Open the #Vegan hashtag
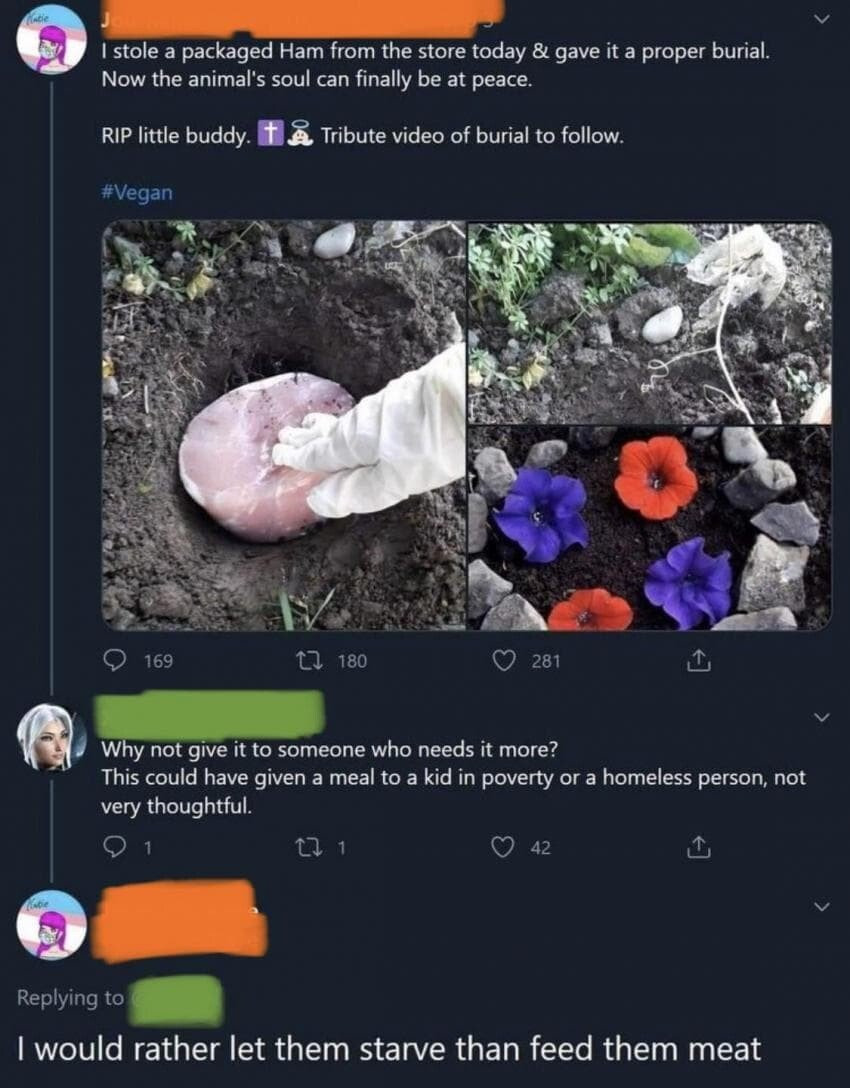 click(x=136, y=193)
